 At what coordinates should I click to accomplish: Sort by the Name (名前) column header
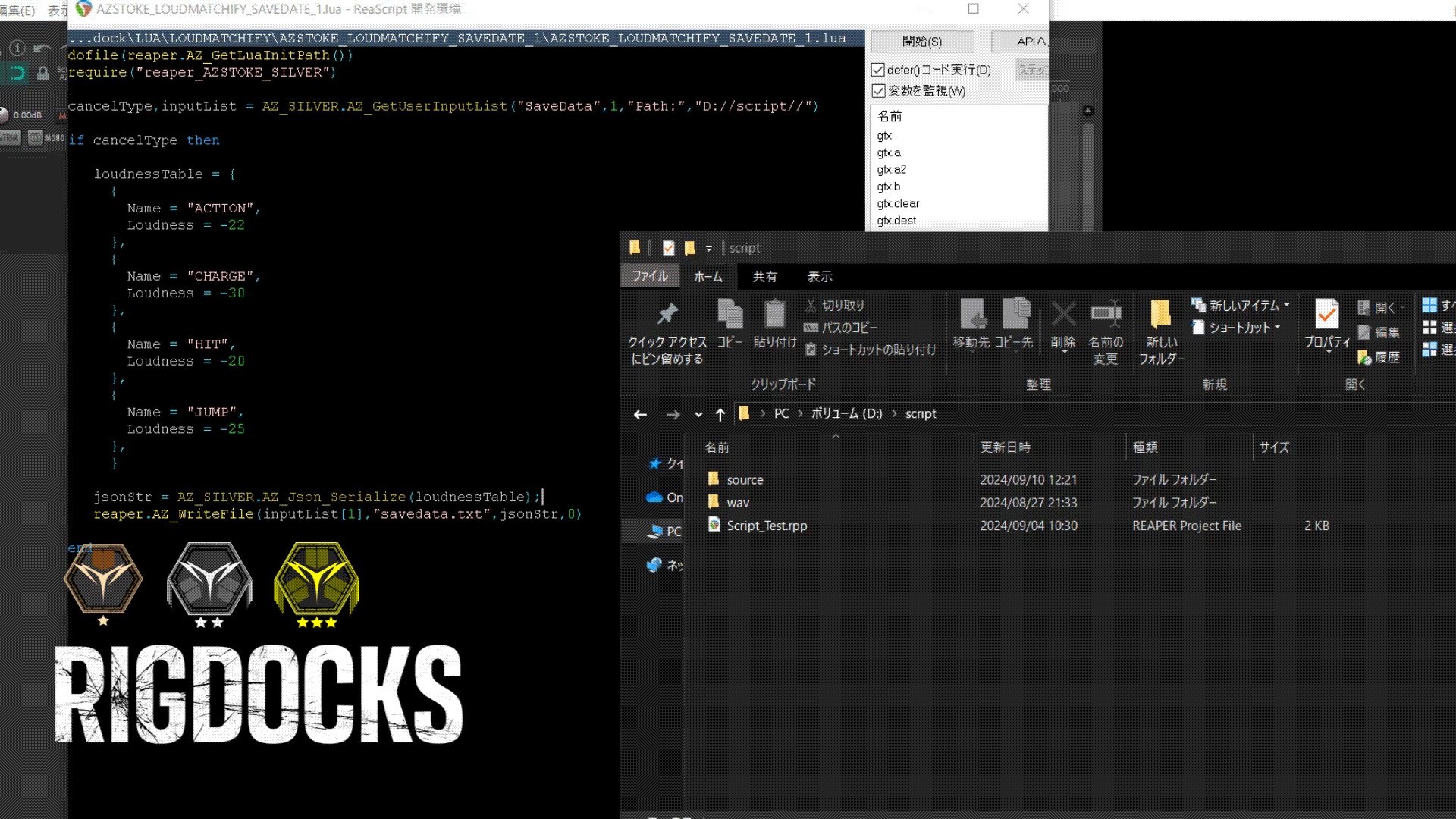[x=717, y=447]
